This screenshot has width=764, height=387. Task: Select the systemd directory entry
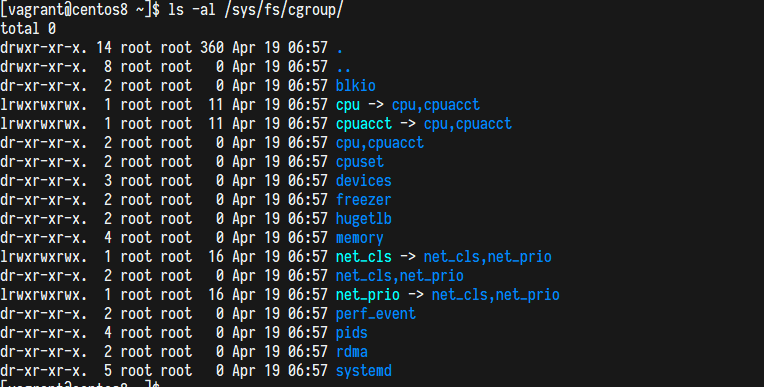coord(363,371)
